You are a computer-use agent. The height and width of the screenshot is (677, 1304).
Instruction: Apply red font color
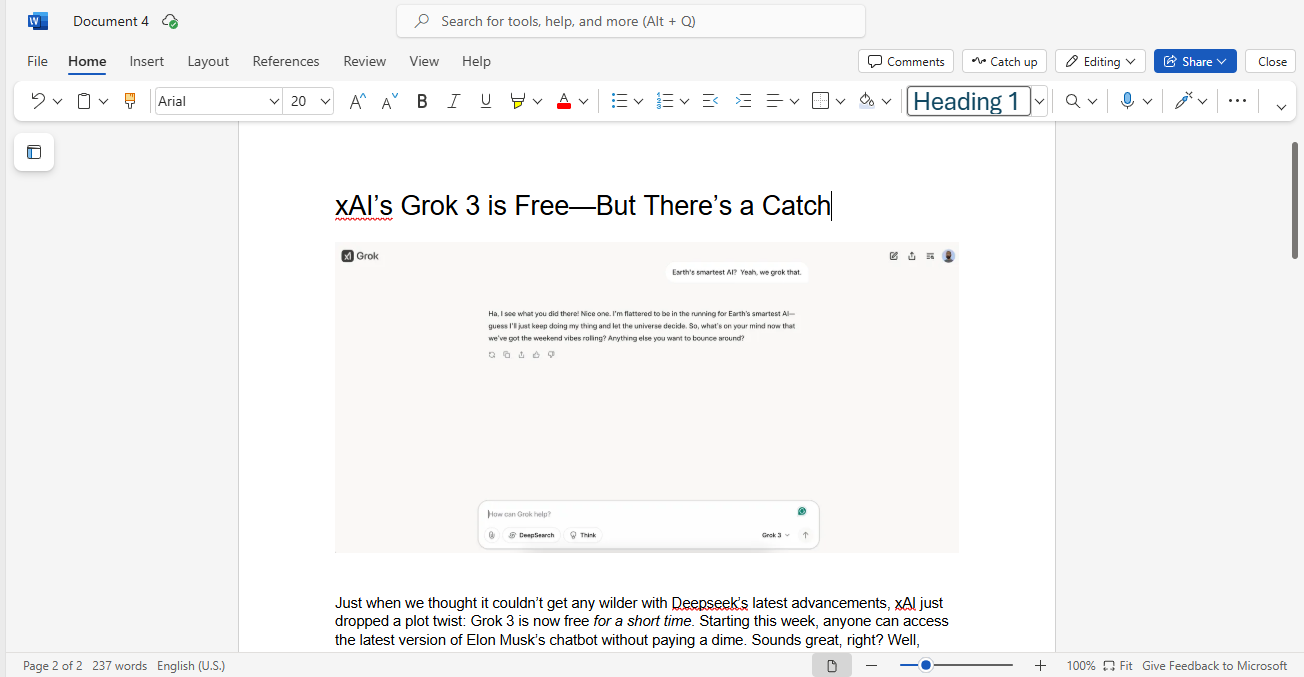tap(563, 101)
